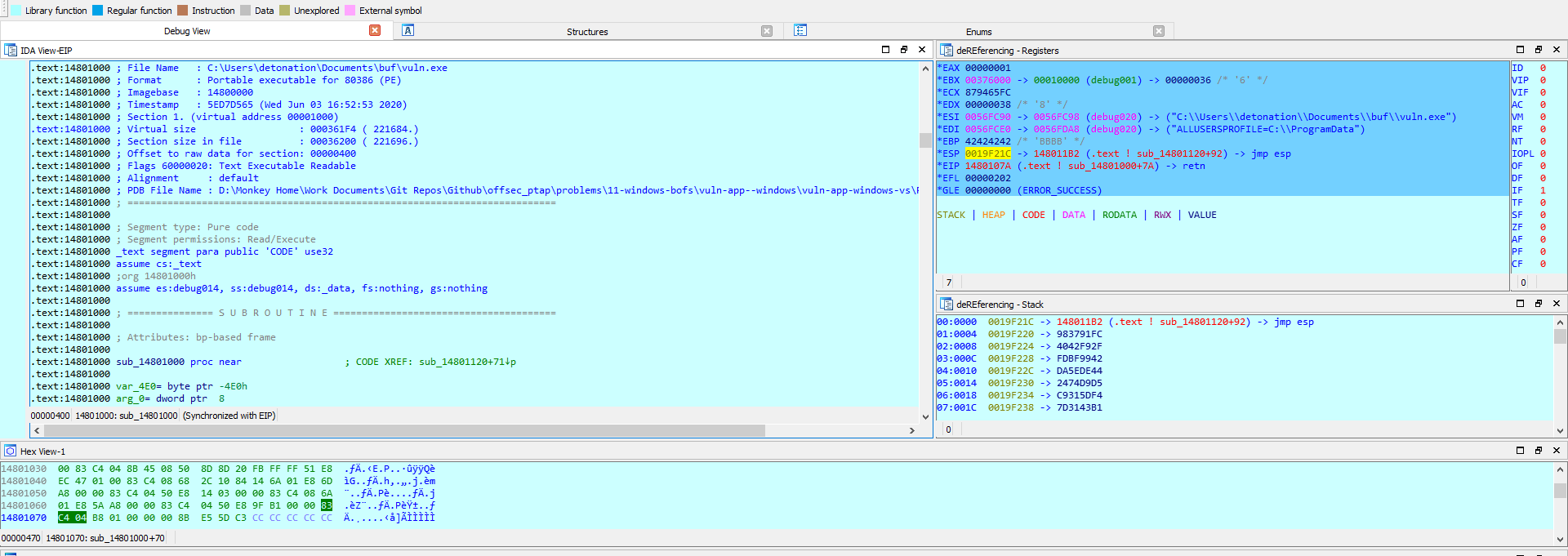The width and height of the screenshot is (1568, 556).
Task: Close the Enums tab
Action: click(x=1159, y=31)
